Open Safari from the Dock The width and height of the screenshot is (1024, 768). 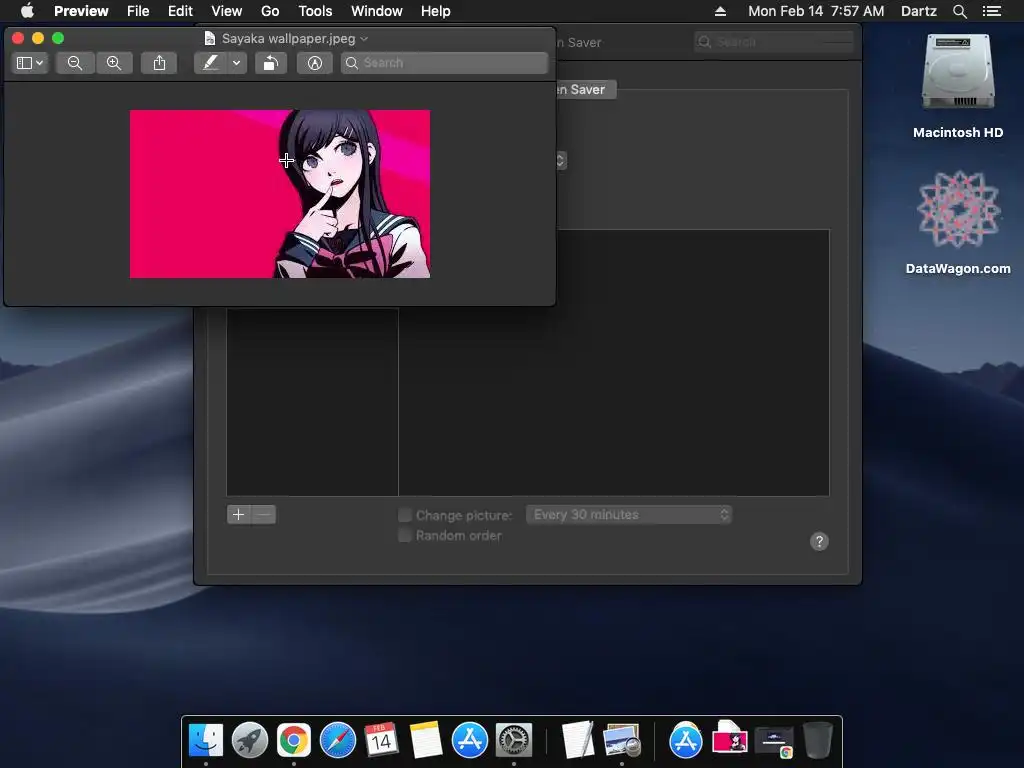(x=338, y=740)
